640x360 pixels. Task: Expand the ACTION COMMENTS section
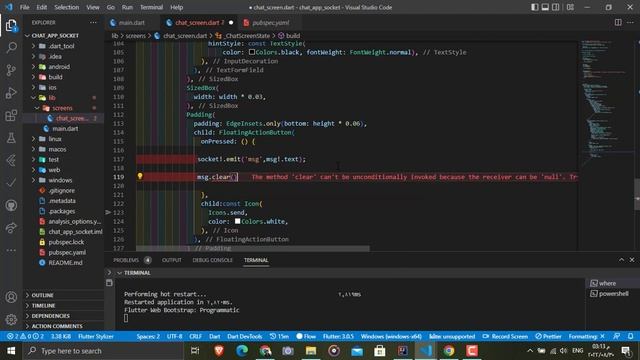point(57,326)
